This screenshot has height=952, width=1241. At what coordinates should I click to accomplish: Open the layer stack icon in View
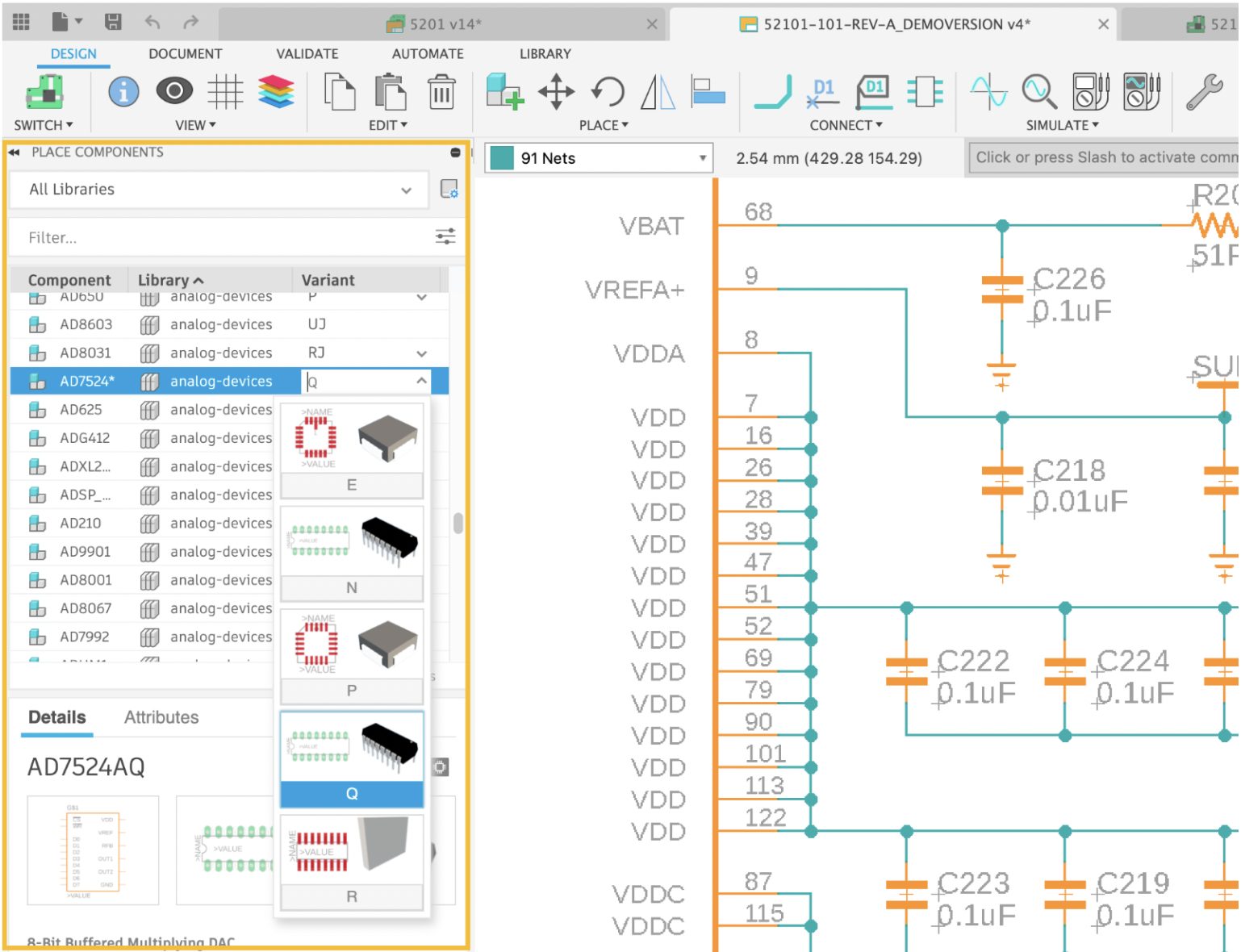click(x=276, y=92)
